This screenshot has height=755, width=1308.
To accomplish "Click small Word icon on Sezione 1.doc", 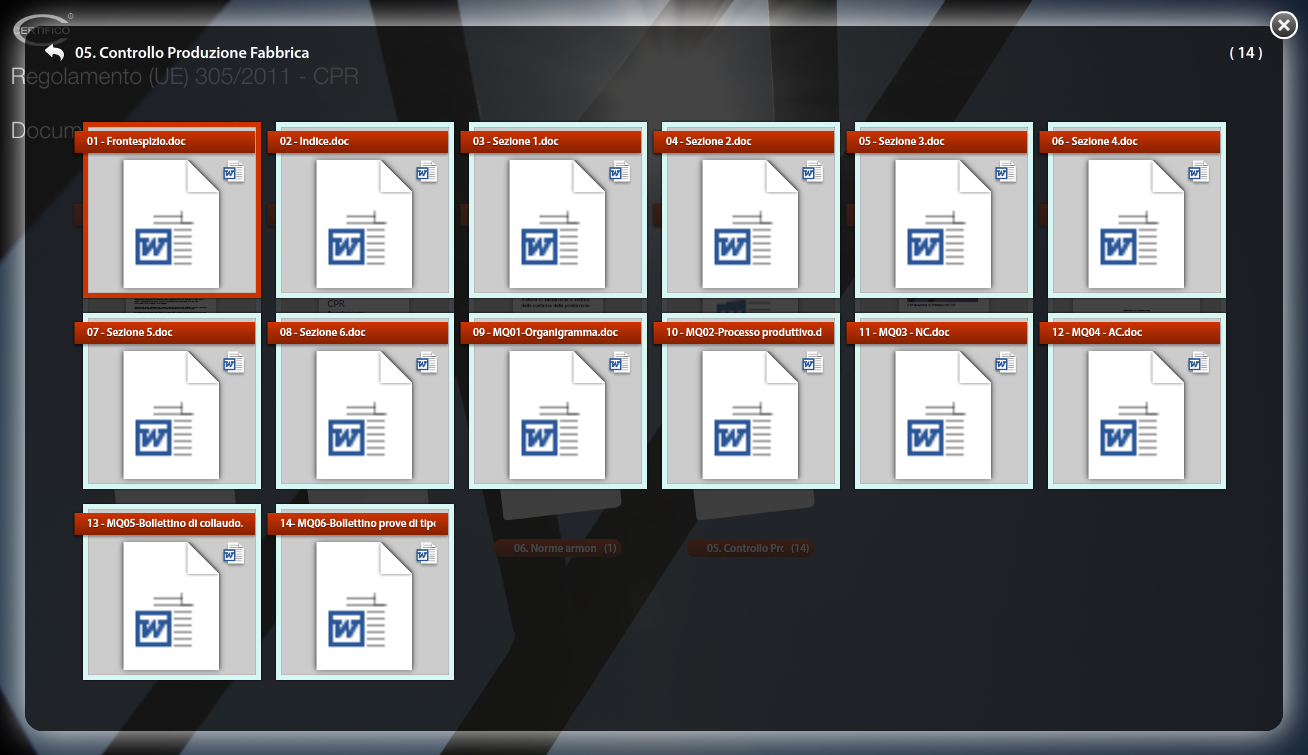I will pos(620,172).
